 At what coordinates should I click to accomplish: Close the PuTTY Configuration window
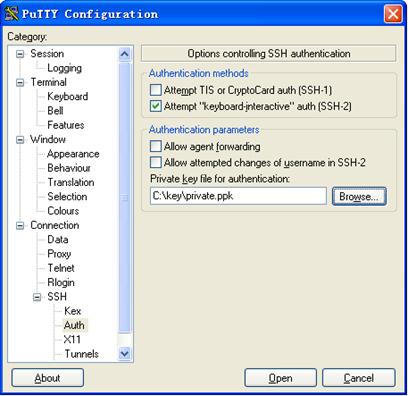pyautogui.click(x=393, y=14)
